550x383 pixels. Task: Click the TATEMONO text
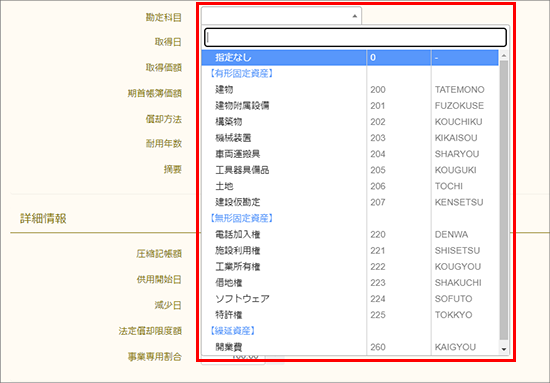460,90
